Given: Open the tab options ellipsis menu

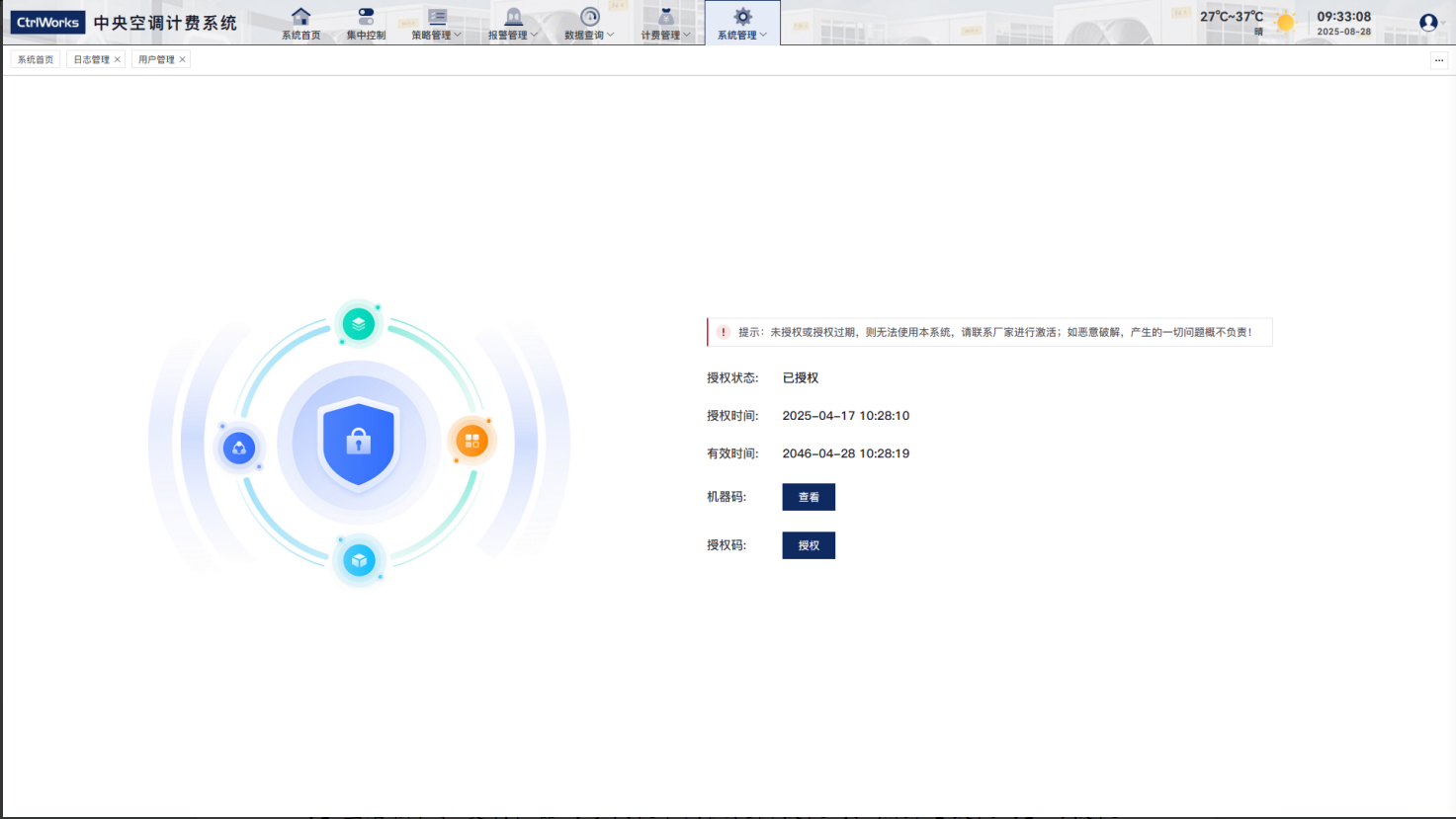Looking at the screenshot, I should (x=1439, y=60).
